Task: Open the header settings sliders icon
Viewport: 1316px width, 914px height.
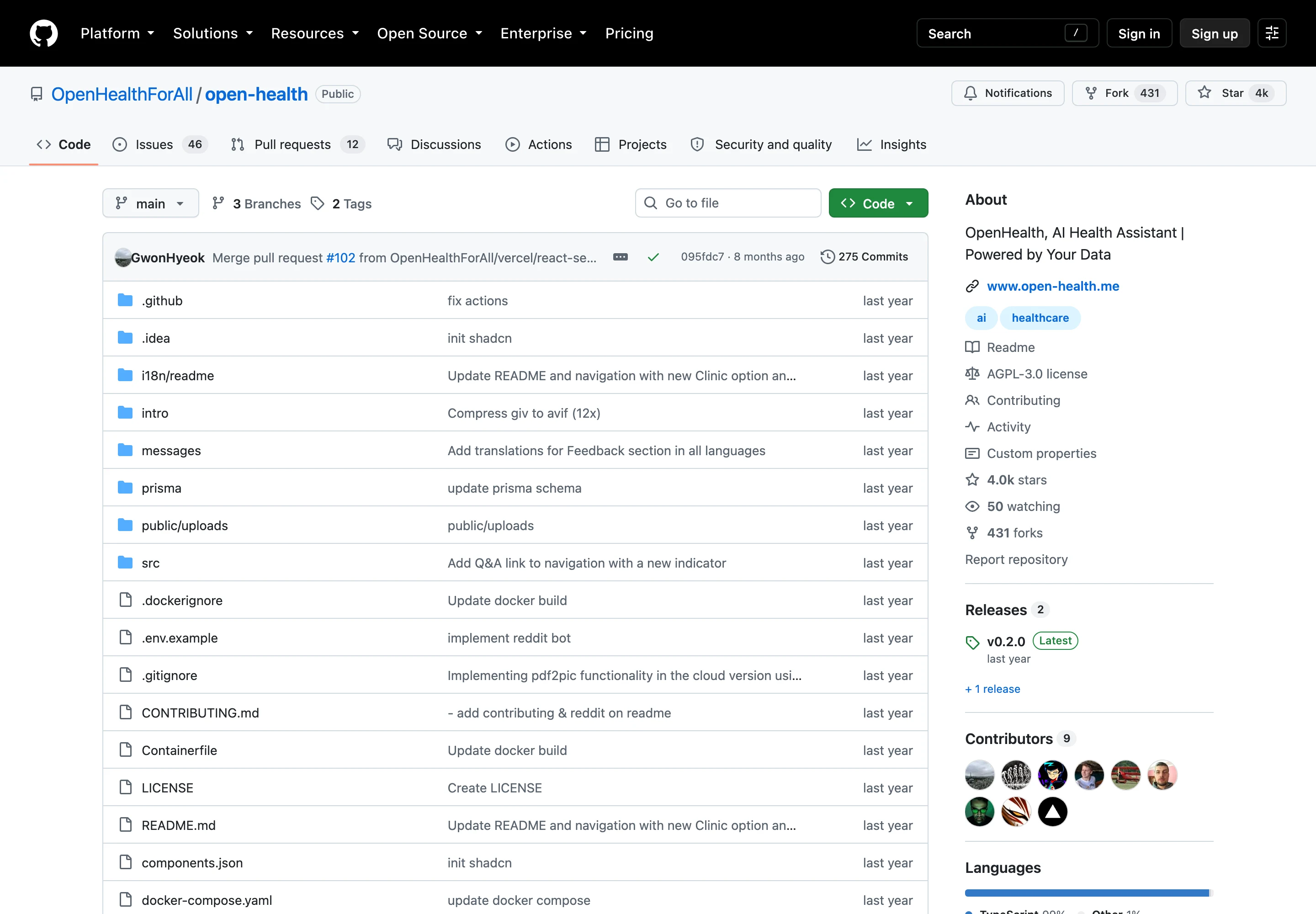Action: [1272, 33]
